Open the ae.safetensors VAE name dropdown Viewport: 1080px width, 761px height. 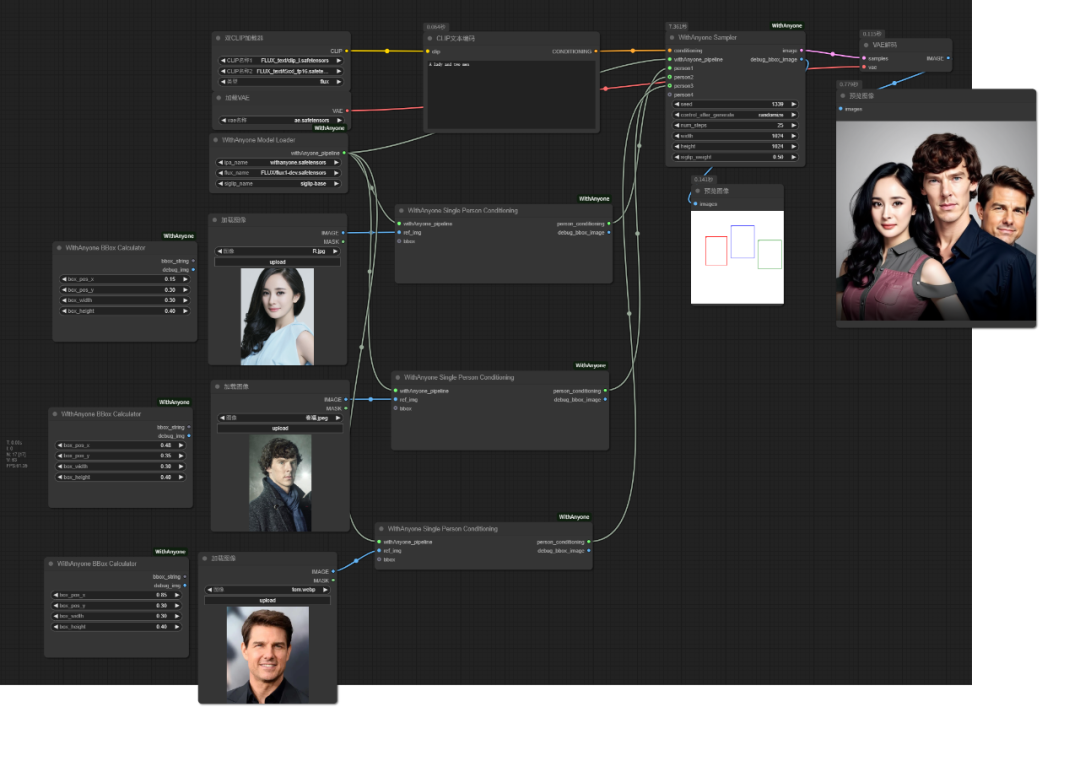[280, 120]
